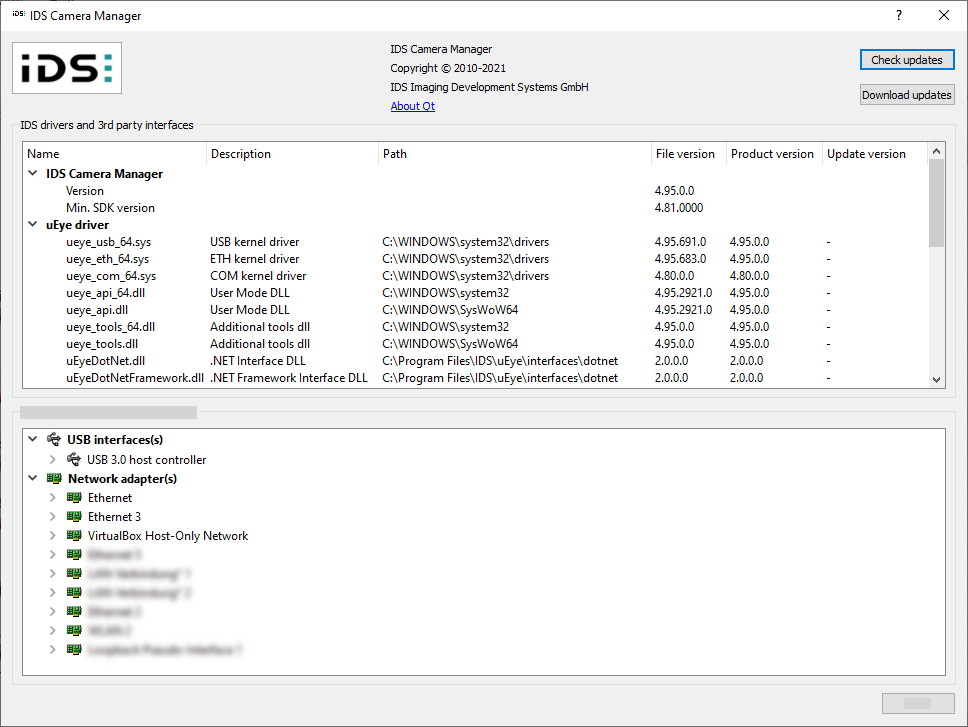
Task: Expand the Ethernet 3 adapter node
Action: click(52, 517)
